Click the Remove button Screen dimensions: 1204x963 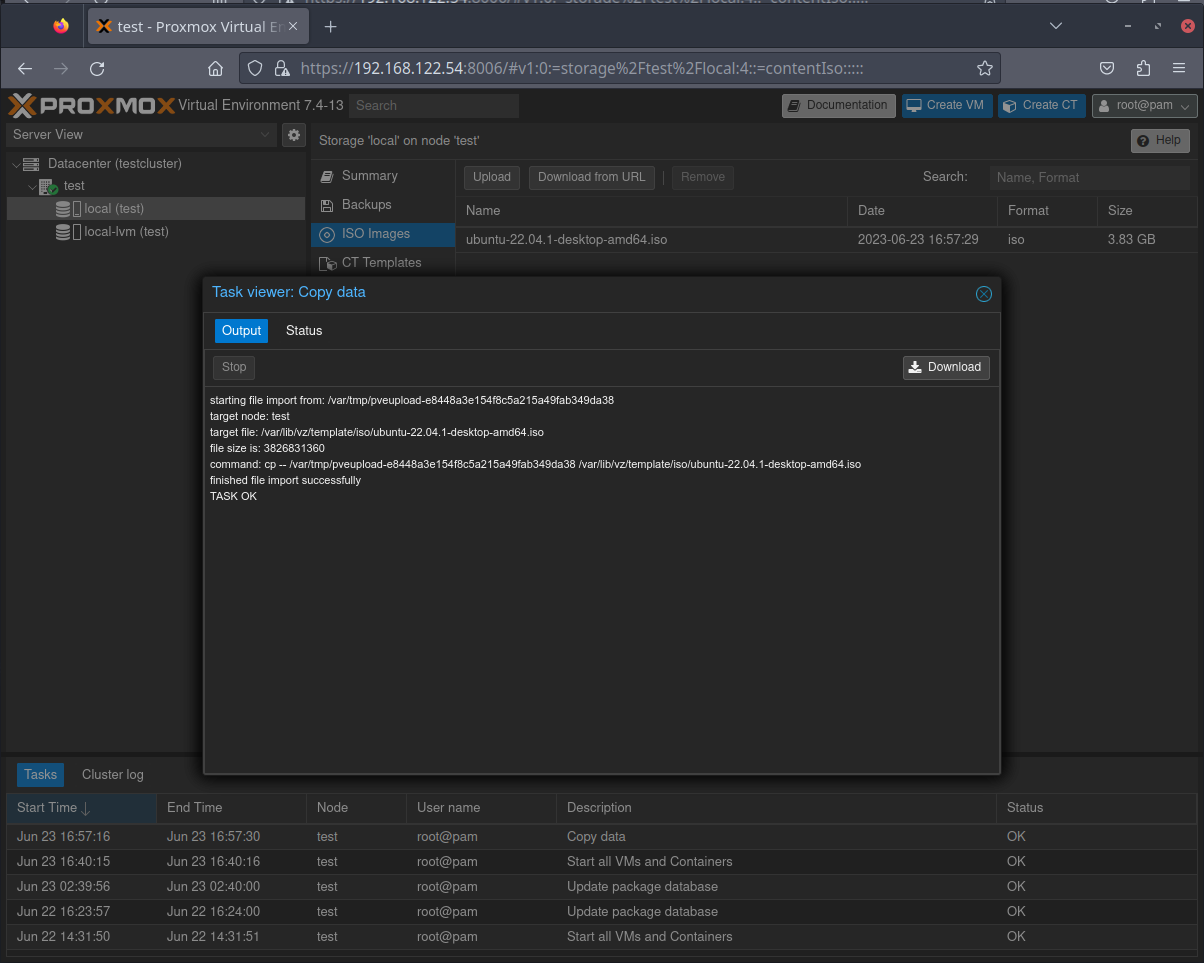tap(703, 177)
